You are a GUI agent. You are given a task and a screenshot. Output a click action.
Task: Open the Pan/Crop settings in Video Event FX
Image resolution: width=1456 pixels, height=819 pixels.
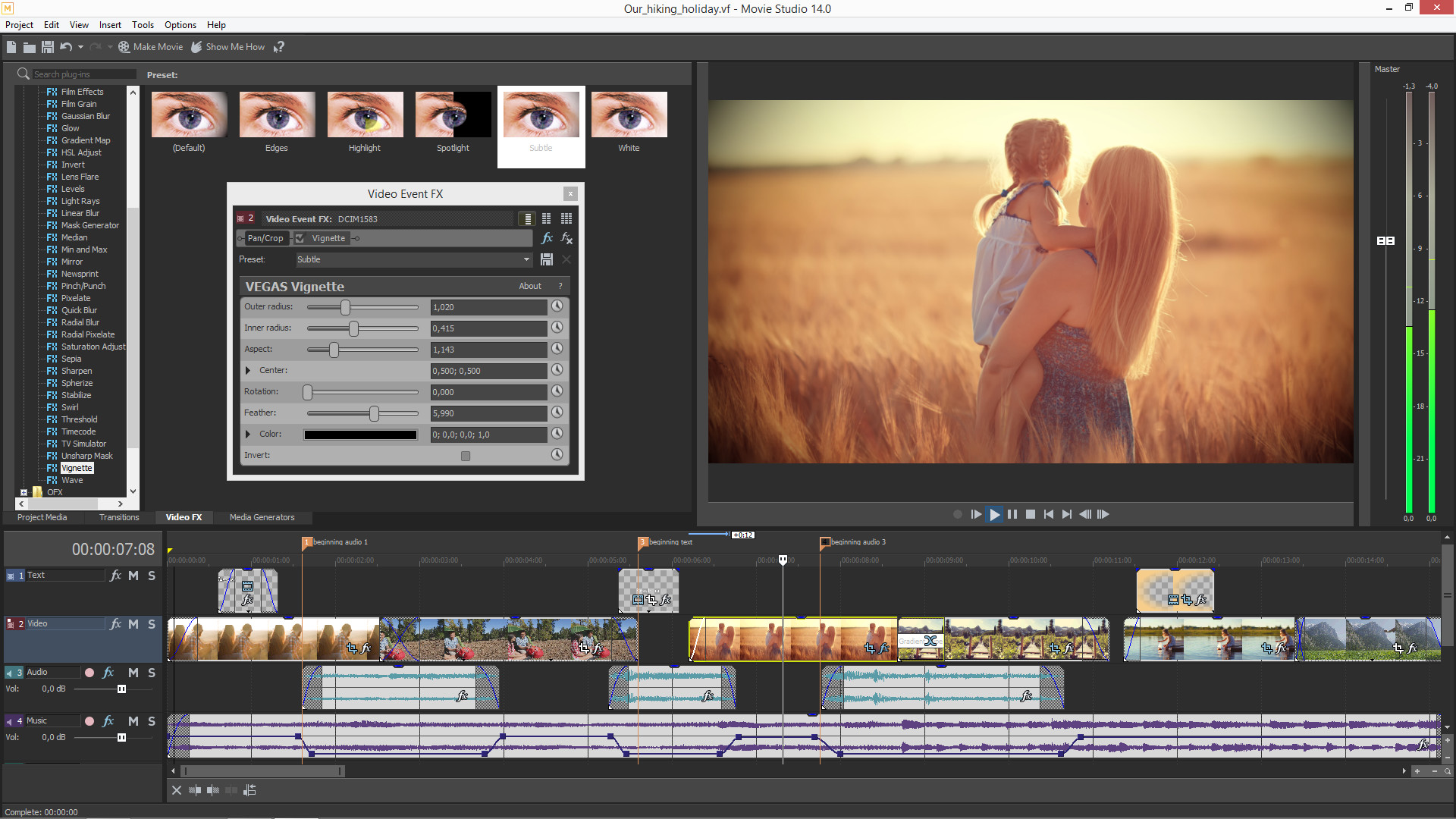point(265,238)
